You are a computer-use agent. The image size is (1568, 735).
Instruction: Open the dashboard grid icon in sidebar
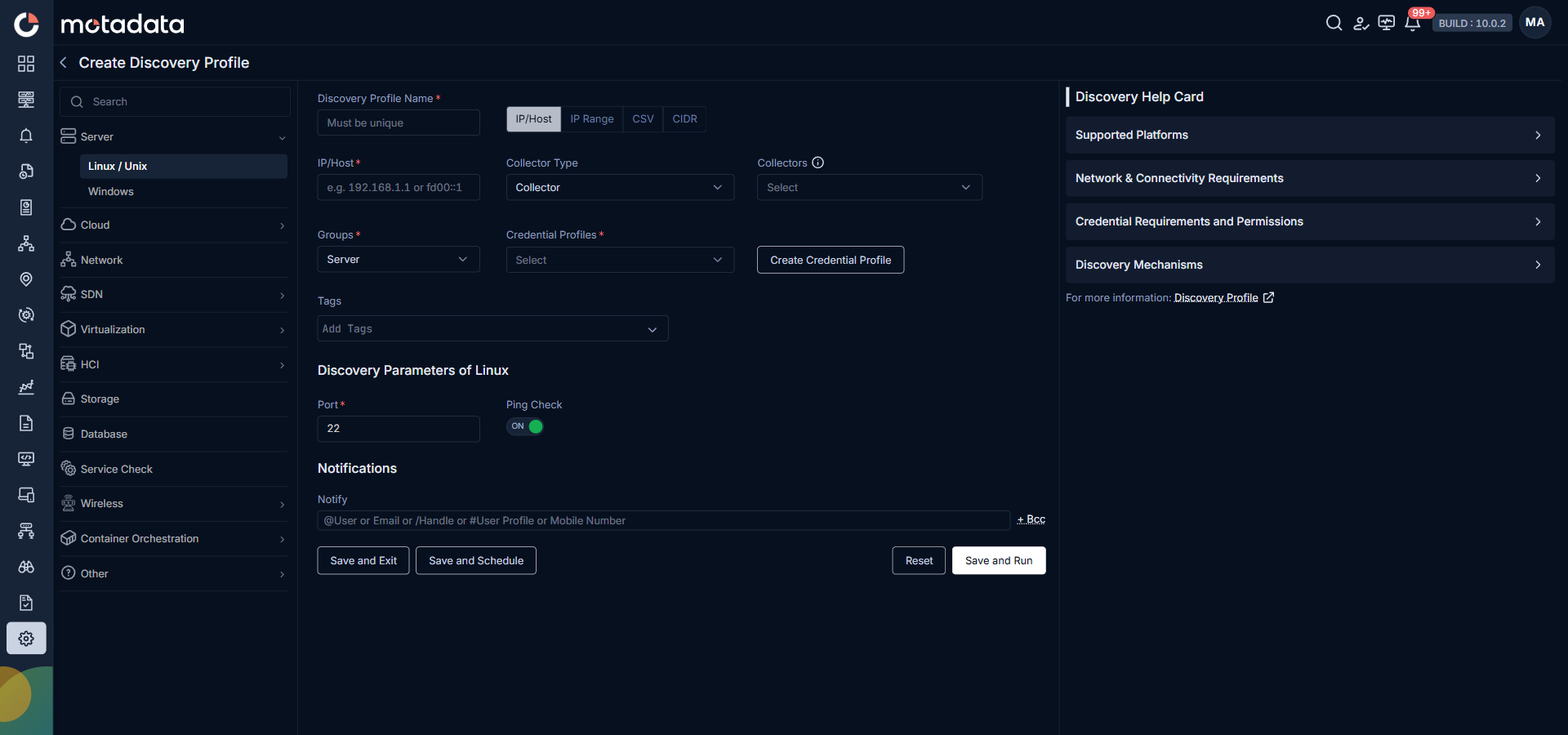(x=26, y=64)
